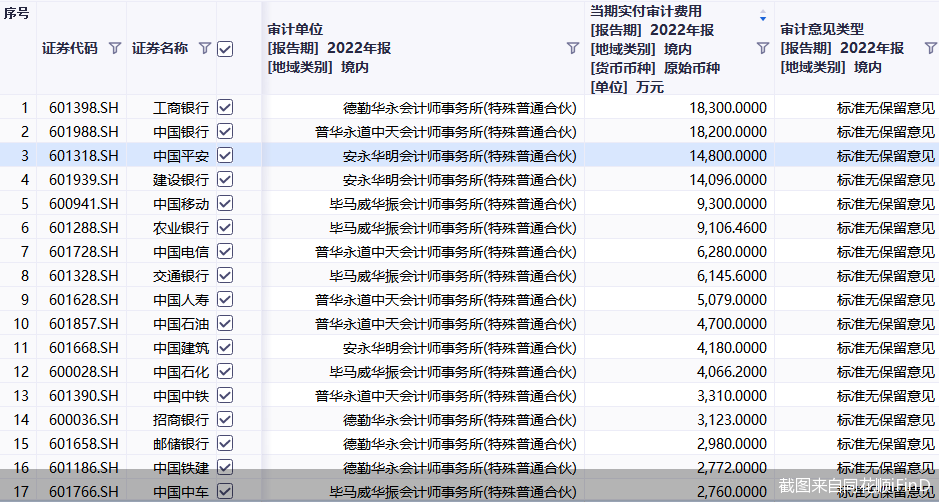Click the 建设银行 name cell

181,179
